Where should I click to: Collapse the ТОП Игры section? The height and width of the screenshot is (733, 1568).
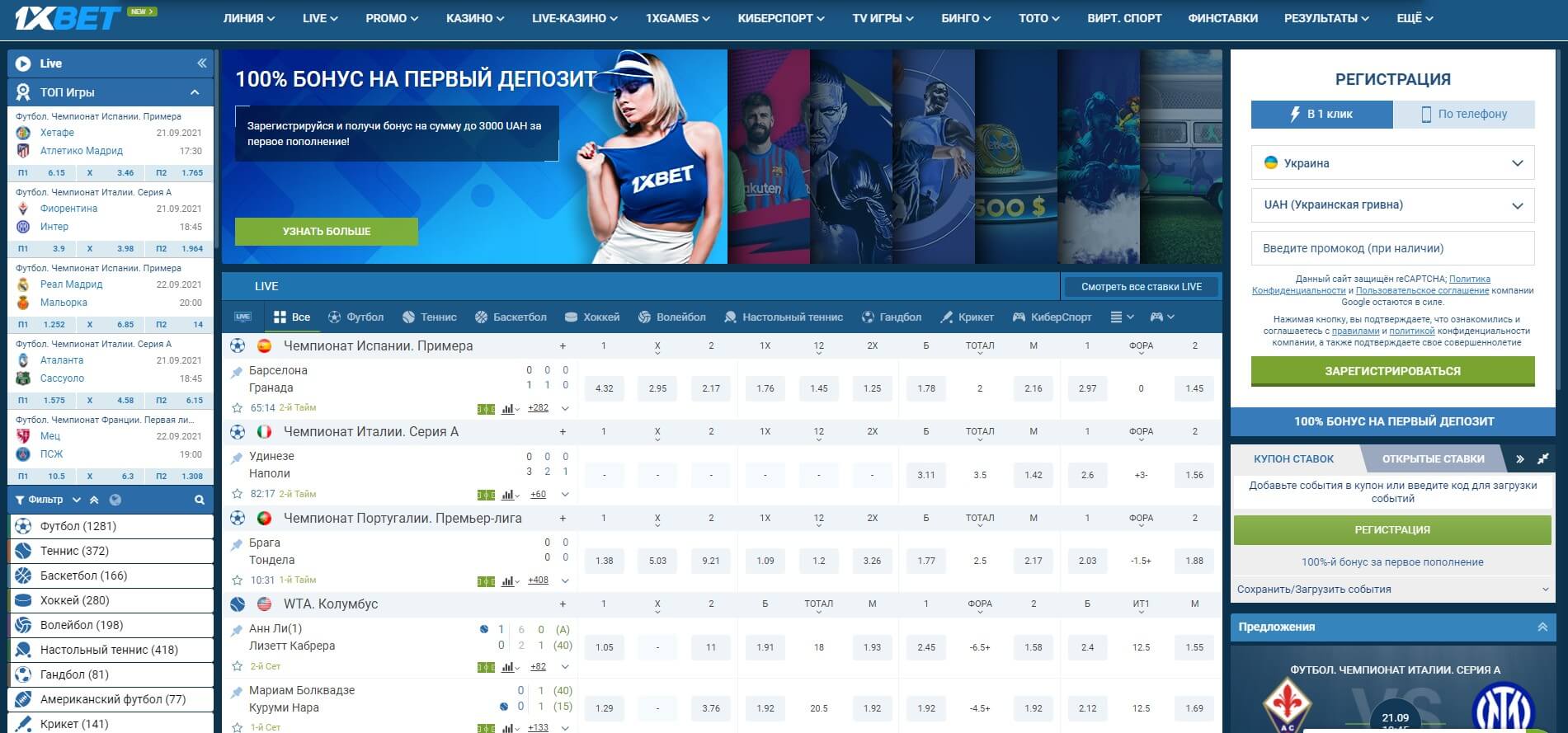(x=195, y=92)
